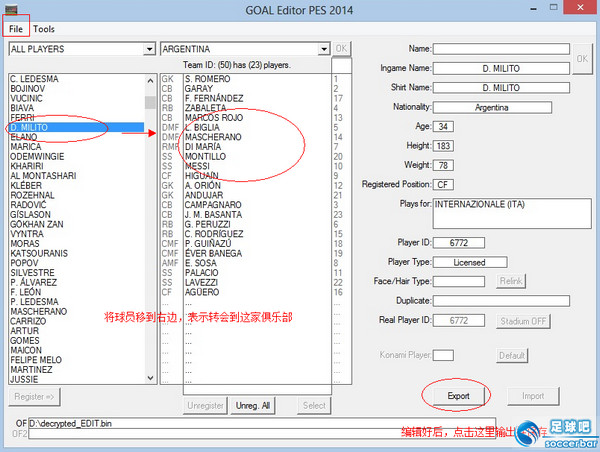Expand the ARGENTINA team dropdown
600x452 pixels.
pyautogui.click(x=324, y=49)
